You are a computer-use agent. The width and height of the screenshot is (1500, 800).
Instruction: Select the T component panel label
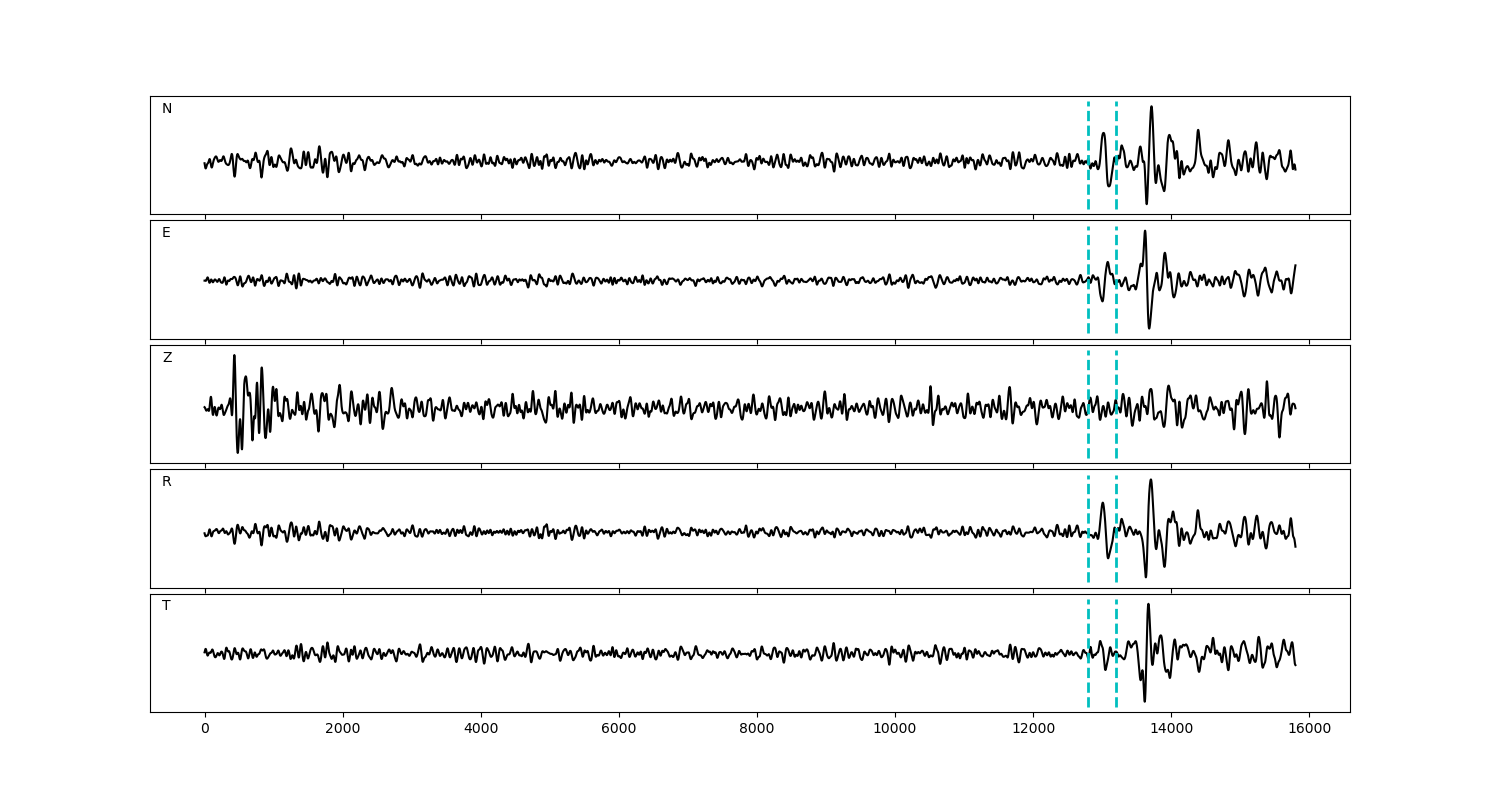pyautogui.click(x=166, y=606)
